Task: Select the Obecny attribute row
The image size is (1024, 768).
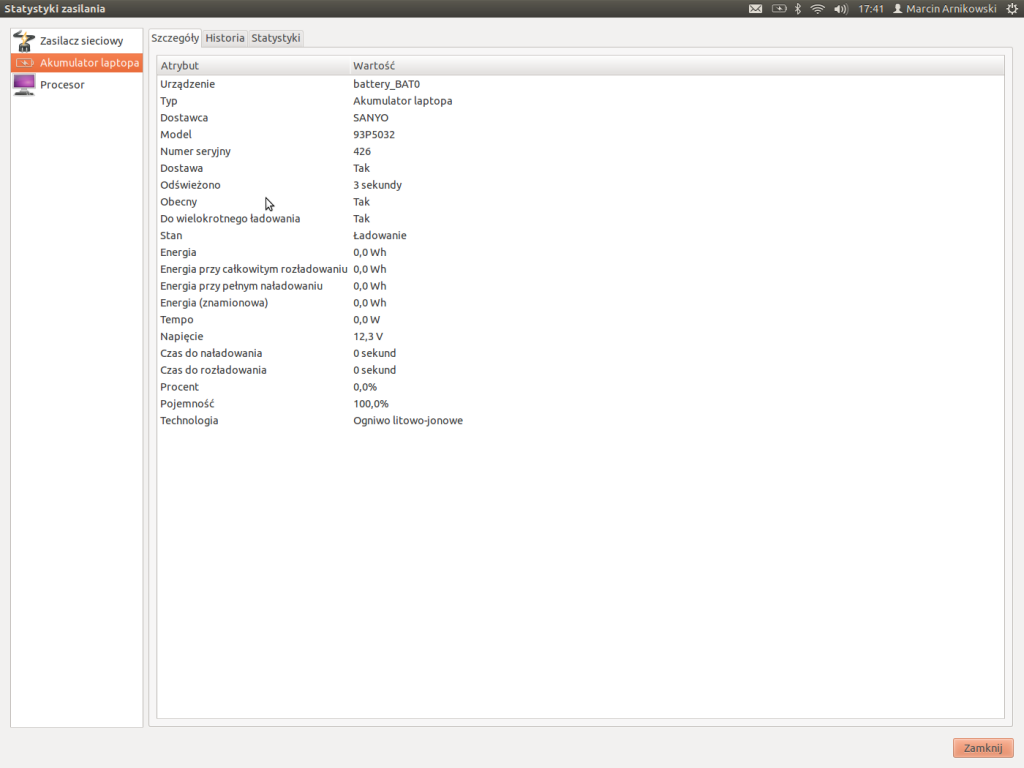Action: click(580, 202)
